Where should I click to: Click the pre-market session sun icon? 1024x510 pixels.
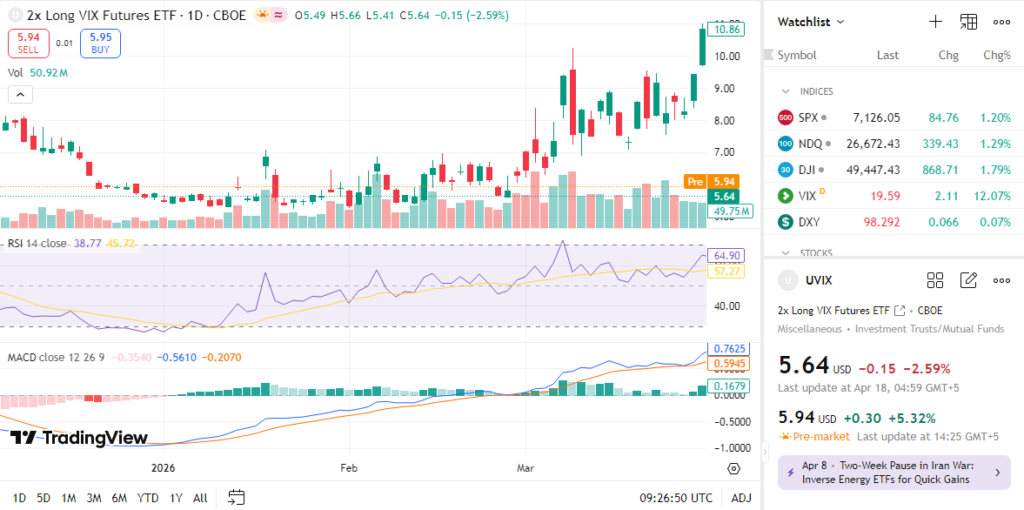pyautogui.click(x=261, y=15)
